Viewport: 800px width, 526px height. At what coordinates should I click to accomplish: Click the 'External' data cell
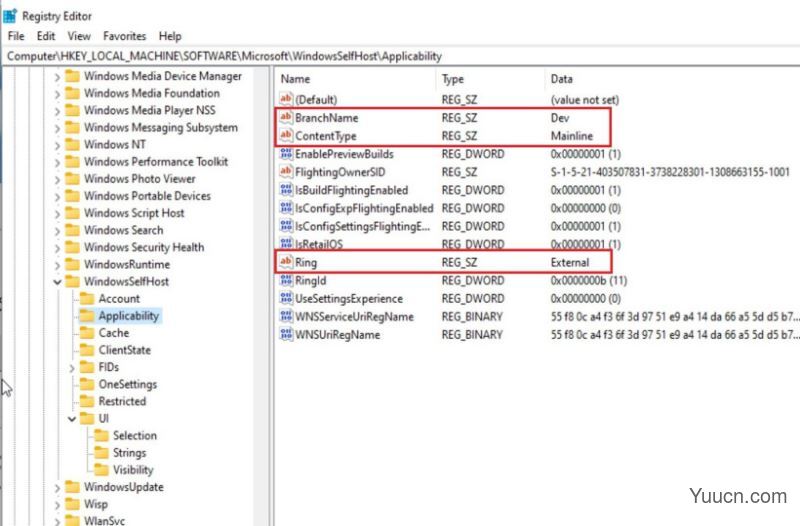(x=570, y=263)
